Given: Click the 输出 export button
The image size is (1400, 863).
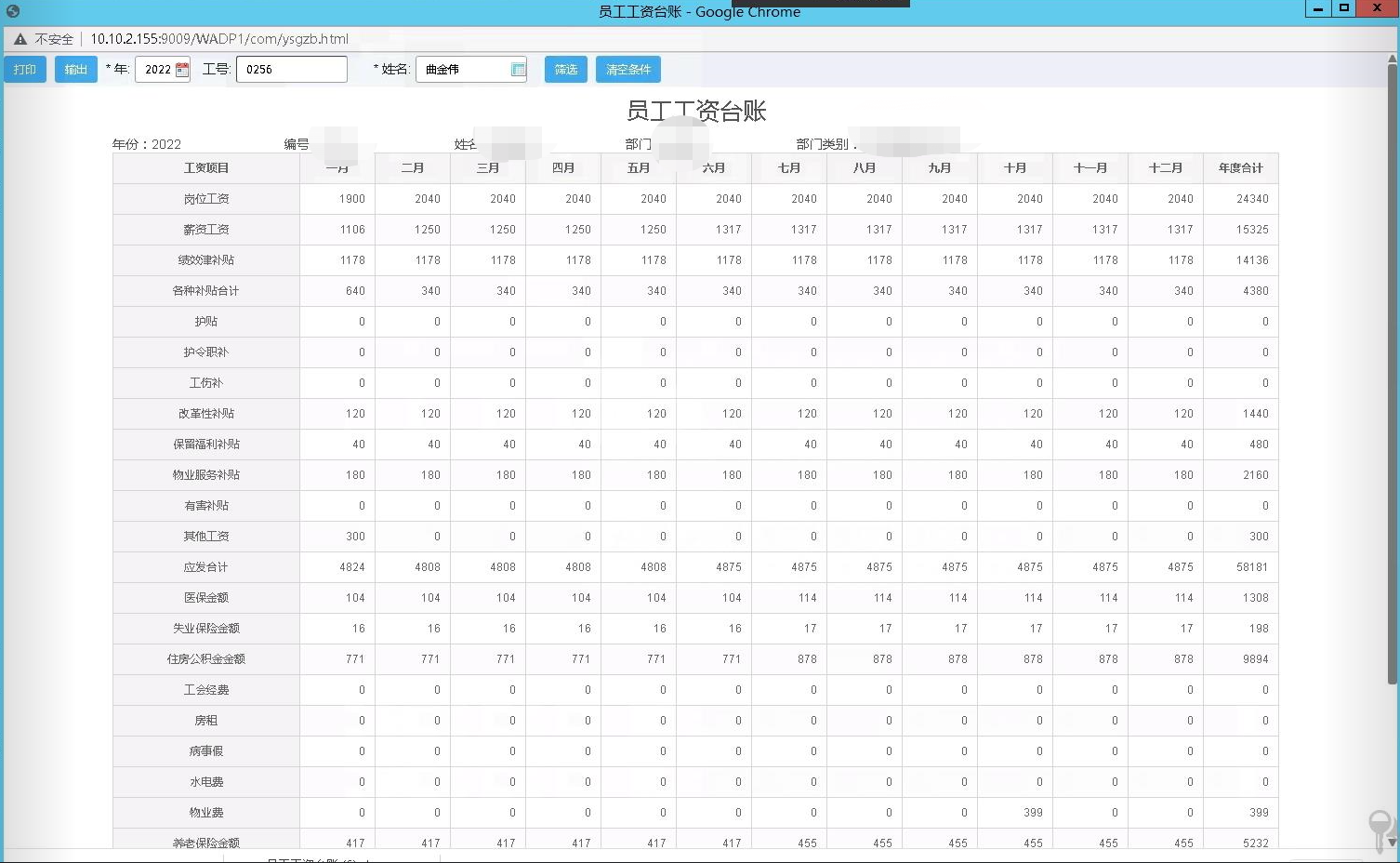Looking at the screenshot, I should pyautogui.click(x=76, y=70).
